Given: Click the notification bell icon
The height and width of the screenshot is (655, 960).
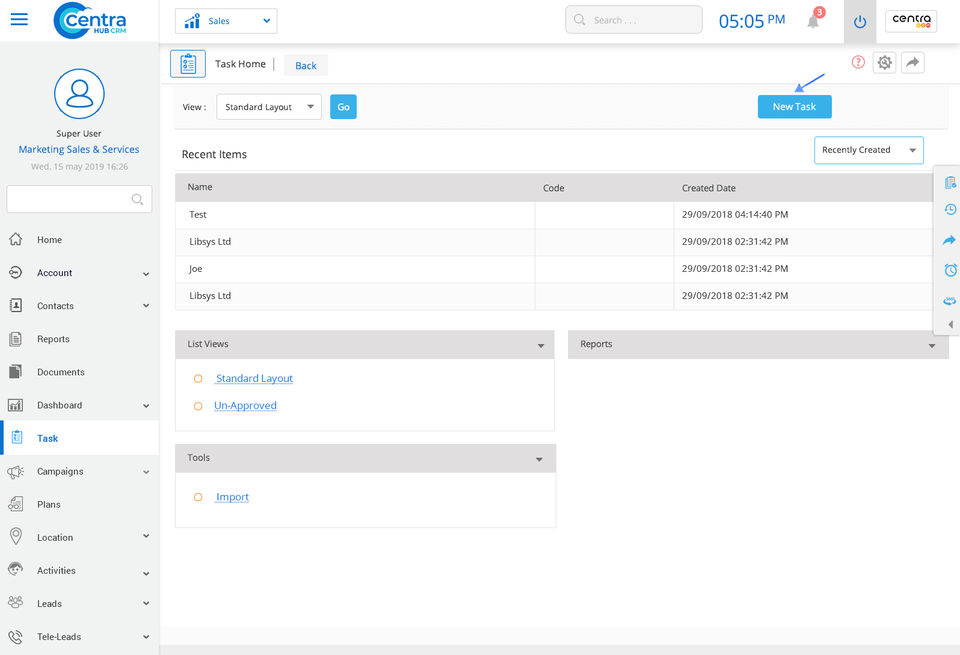Looking at the screenshot, I should (813, 21).
